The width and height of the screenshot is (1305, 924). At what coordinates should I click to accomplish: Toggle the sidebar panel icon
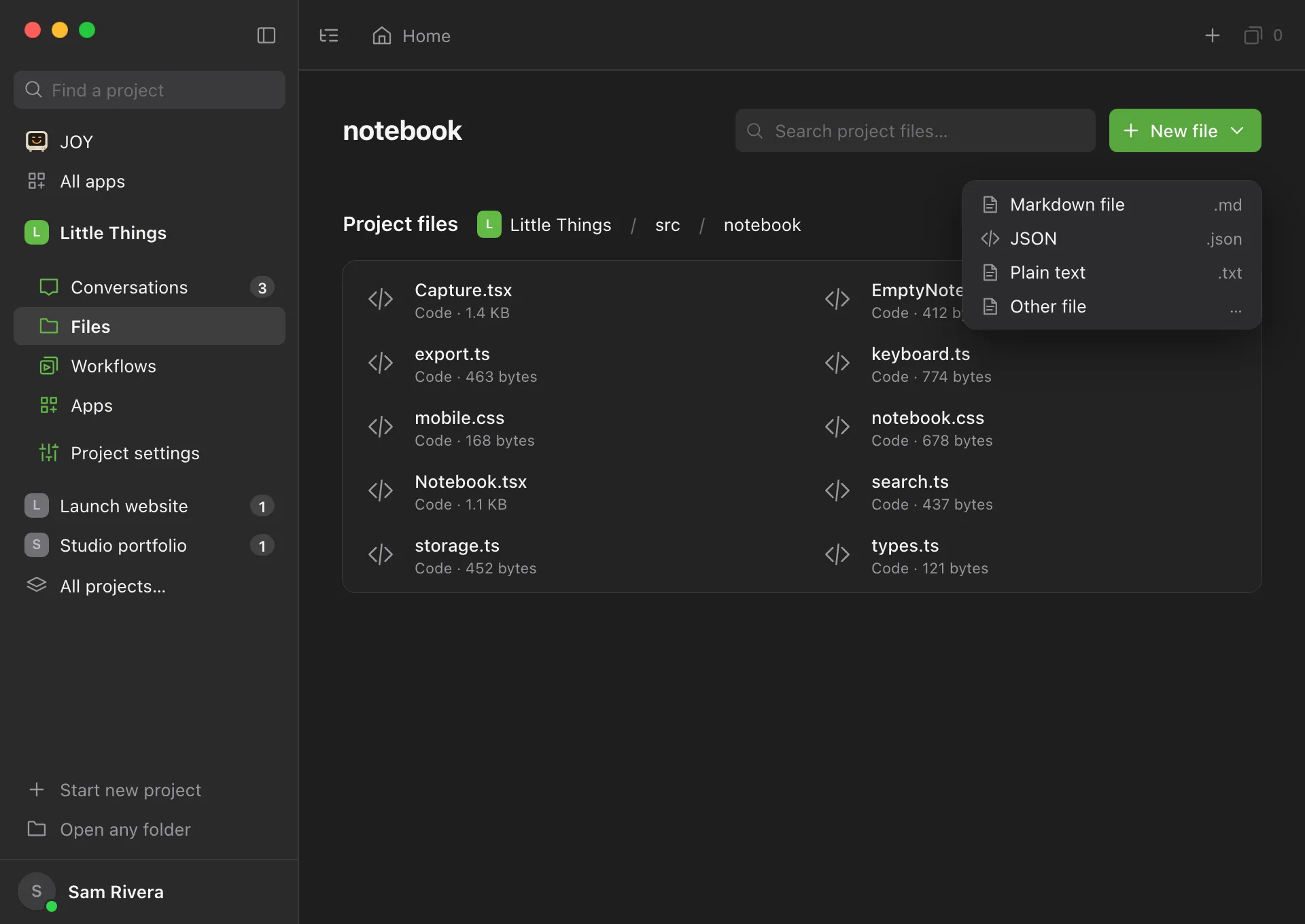[x=266, y=35]
